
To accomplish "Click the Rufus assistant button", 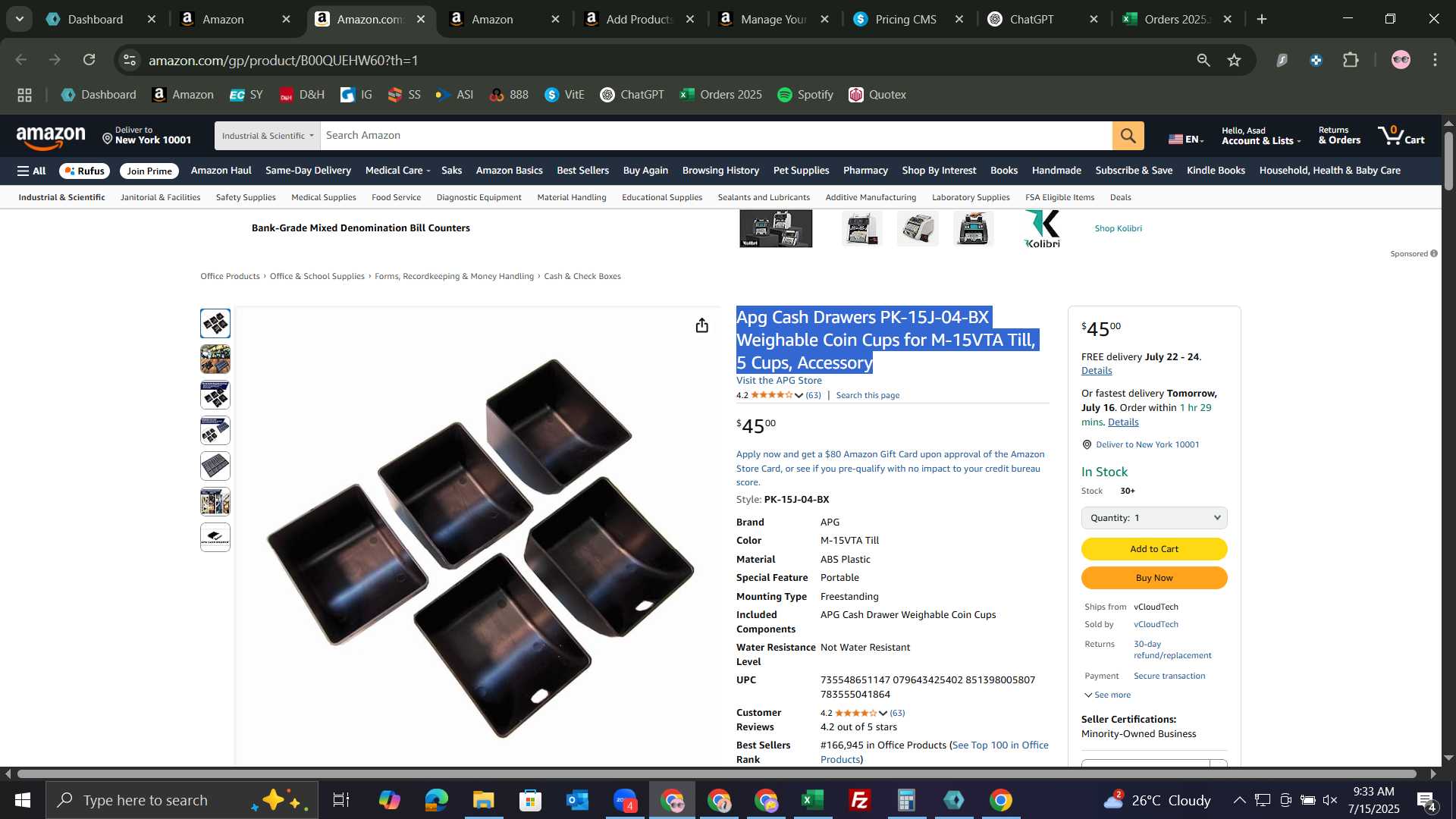I will (x=84, y=171).
